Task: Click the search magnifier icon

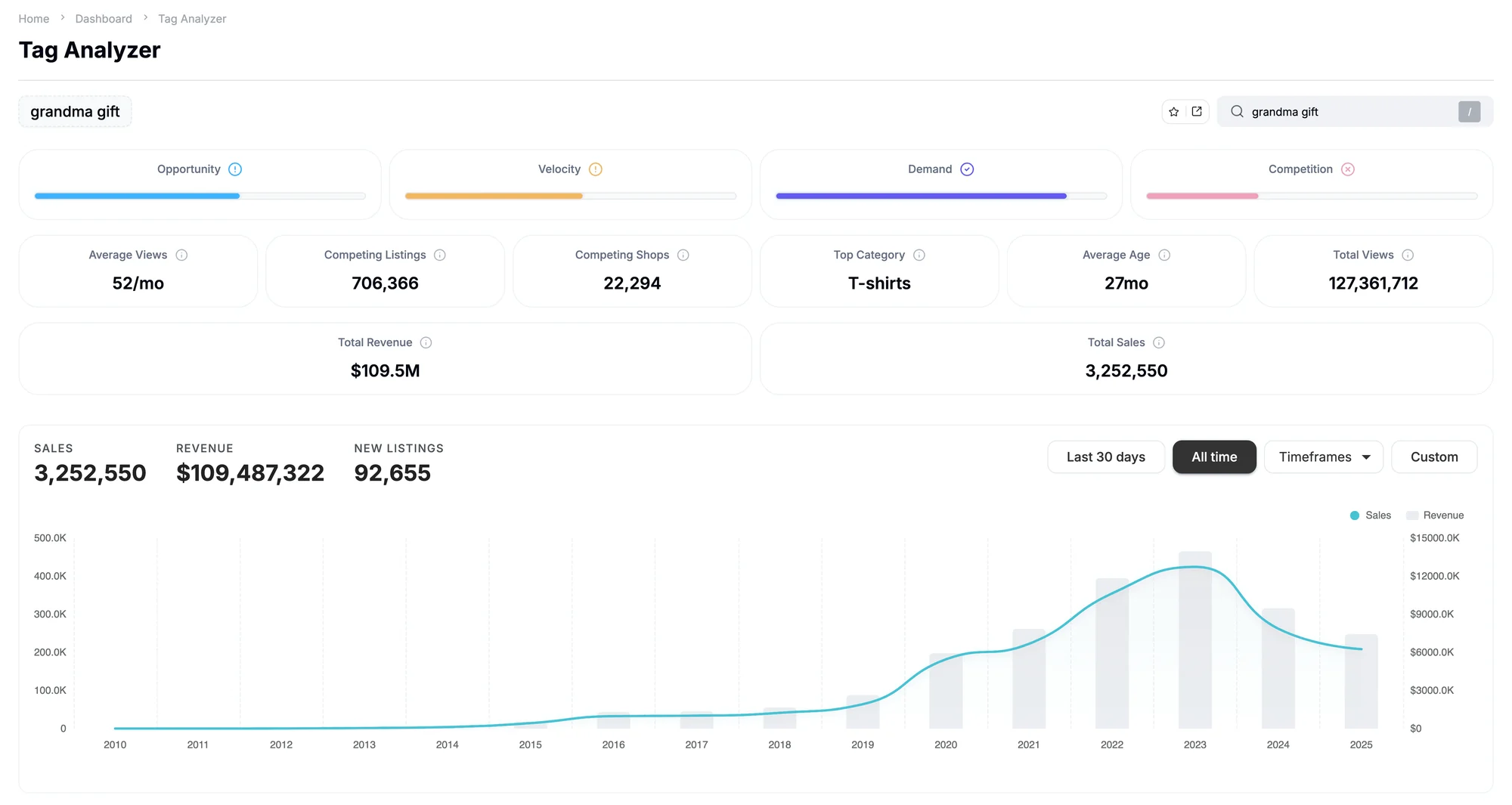Action: tap(1237, 112)
